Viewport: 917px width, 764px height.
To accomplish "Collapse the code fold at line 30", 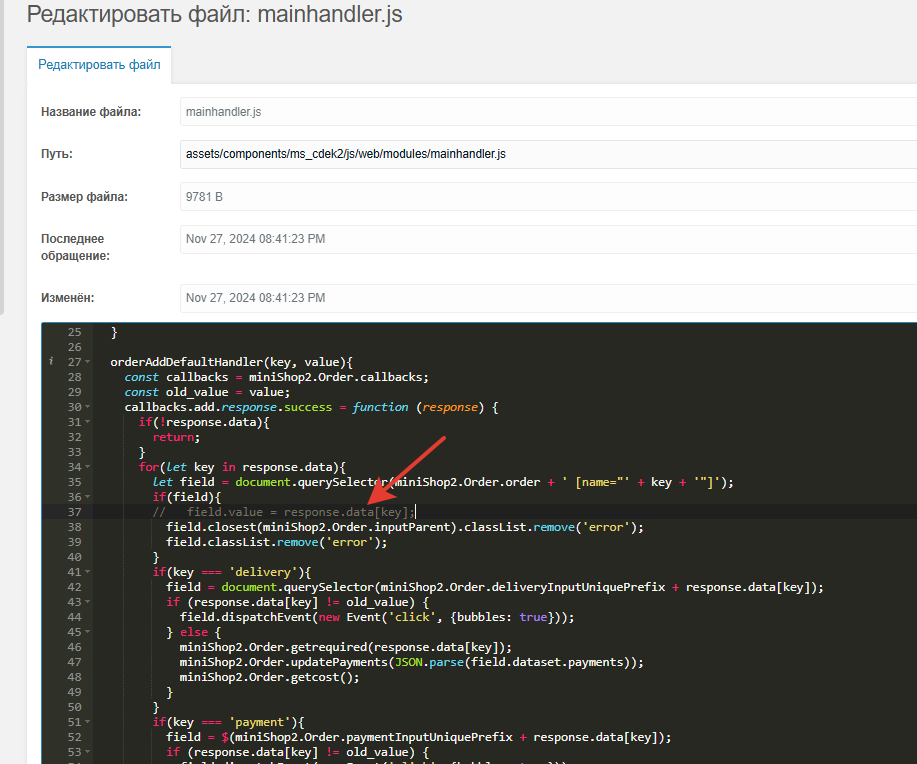I will tap(88, 407).
